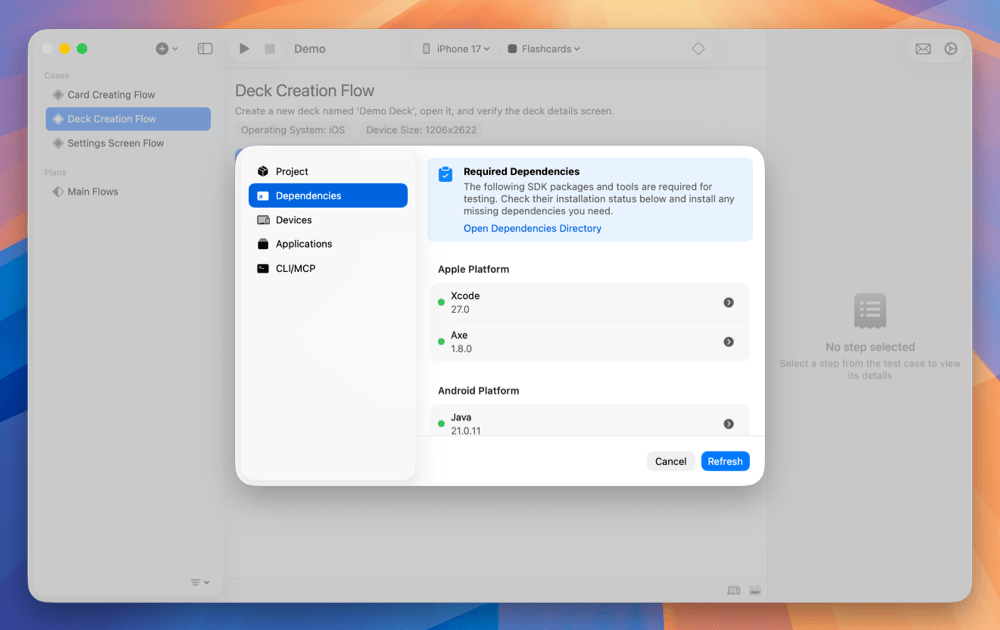The height and width of the screenshot is (630, 1000).
Task: Expand Xcode dependency details arrow
Action: pyautogui.click(x=728, y=302)
